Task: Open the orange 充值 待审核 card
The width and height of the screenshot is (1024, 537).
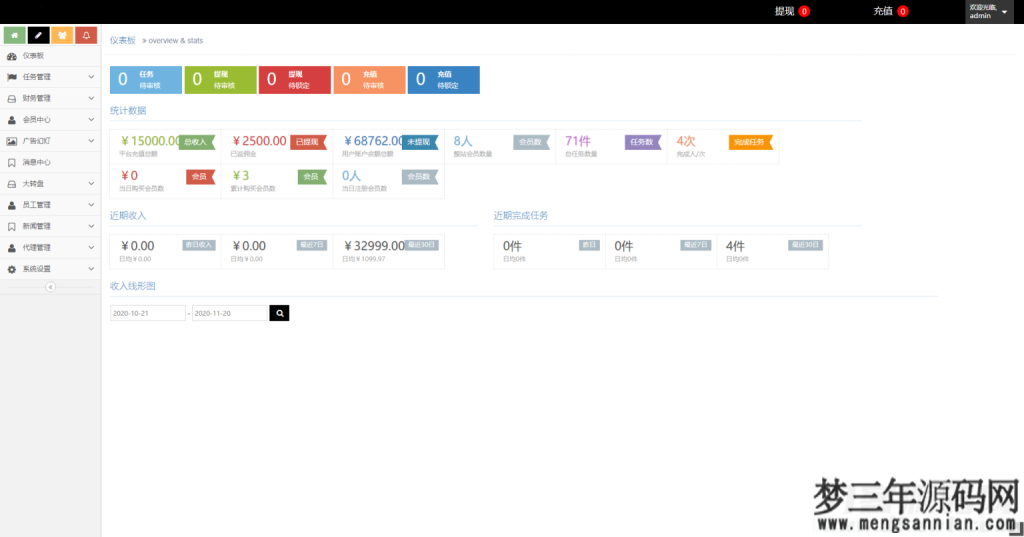Action: pos(369,80)
